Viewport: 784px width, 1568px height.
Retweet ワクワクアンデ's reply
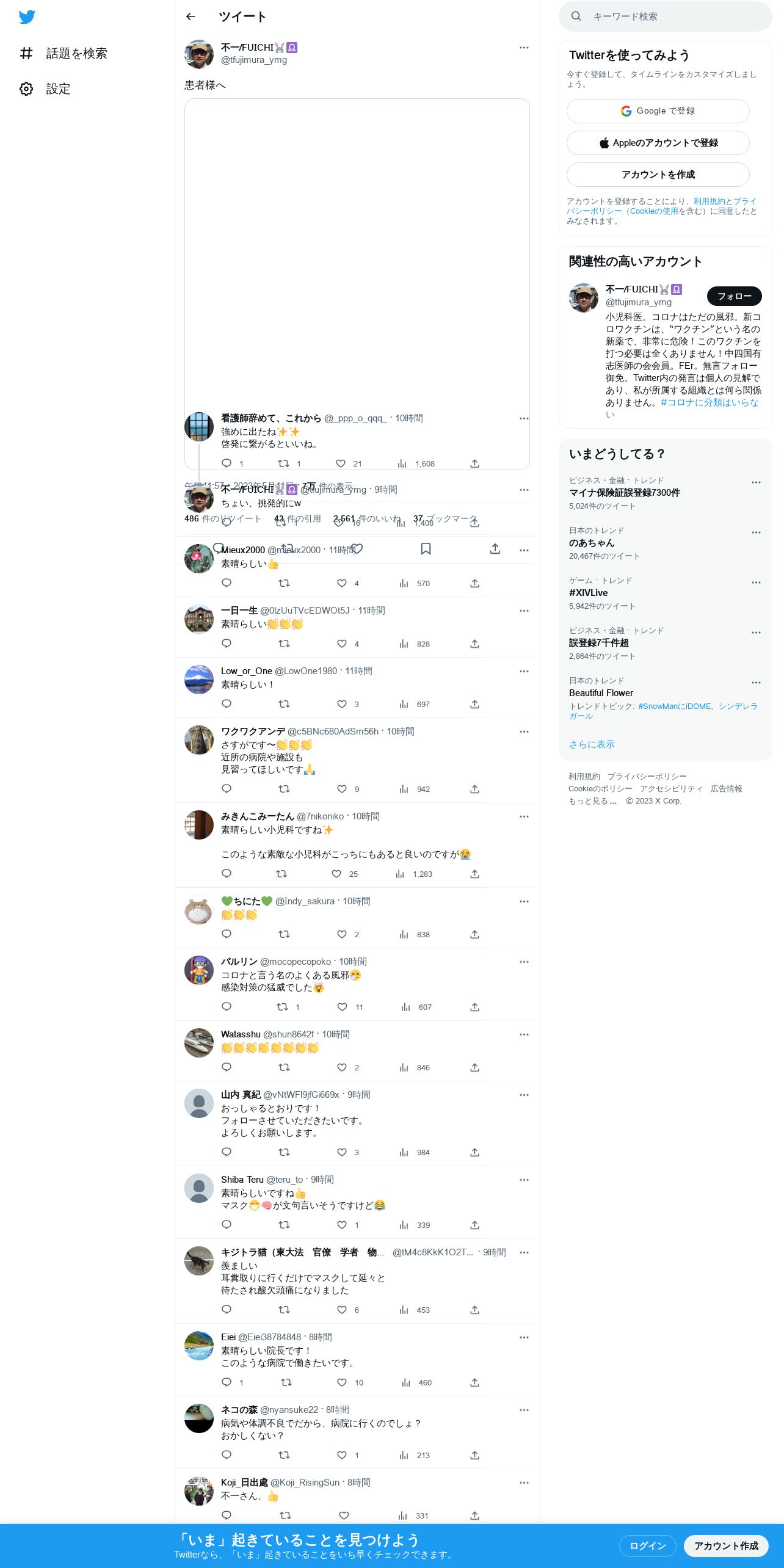click(284, 789)
